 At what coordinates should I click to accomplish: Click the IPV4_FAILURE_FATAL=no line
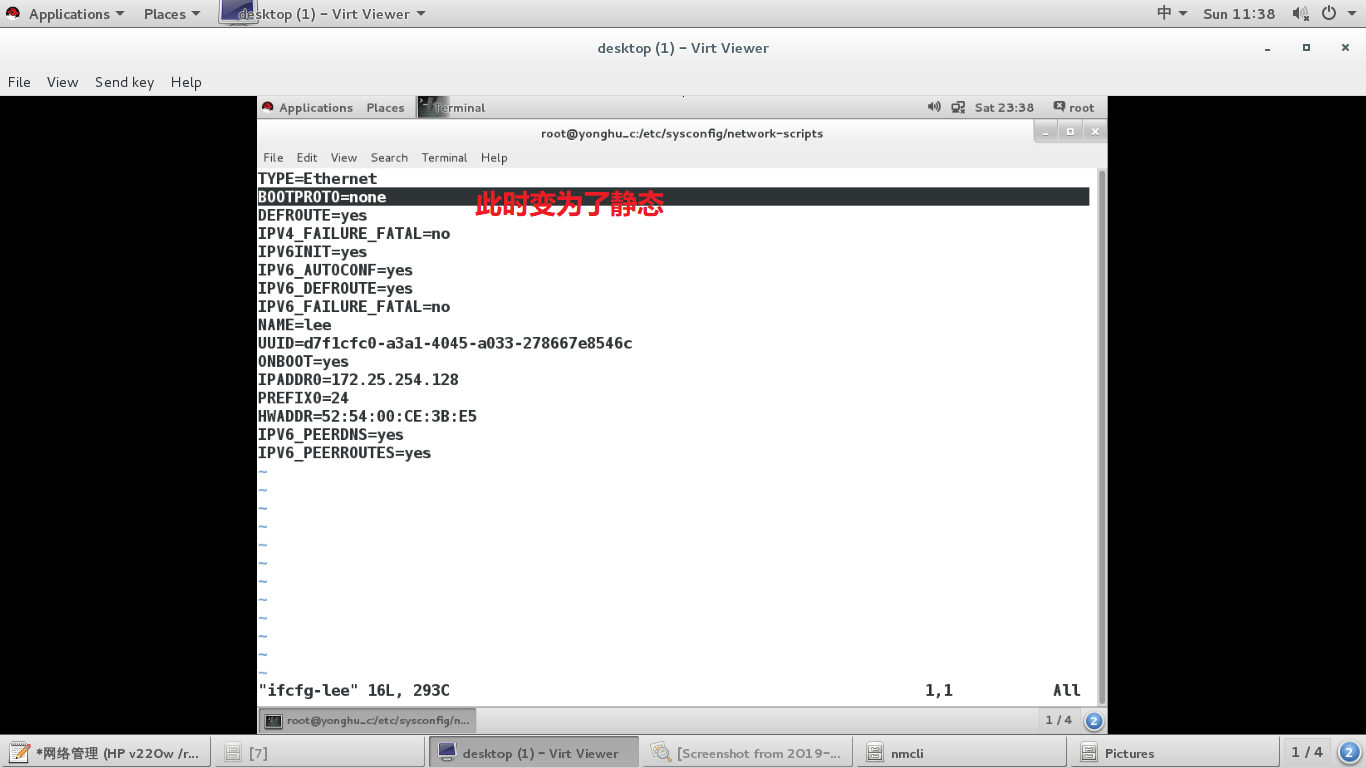pyautogui.click(x=354, y=233)
